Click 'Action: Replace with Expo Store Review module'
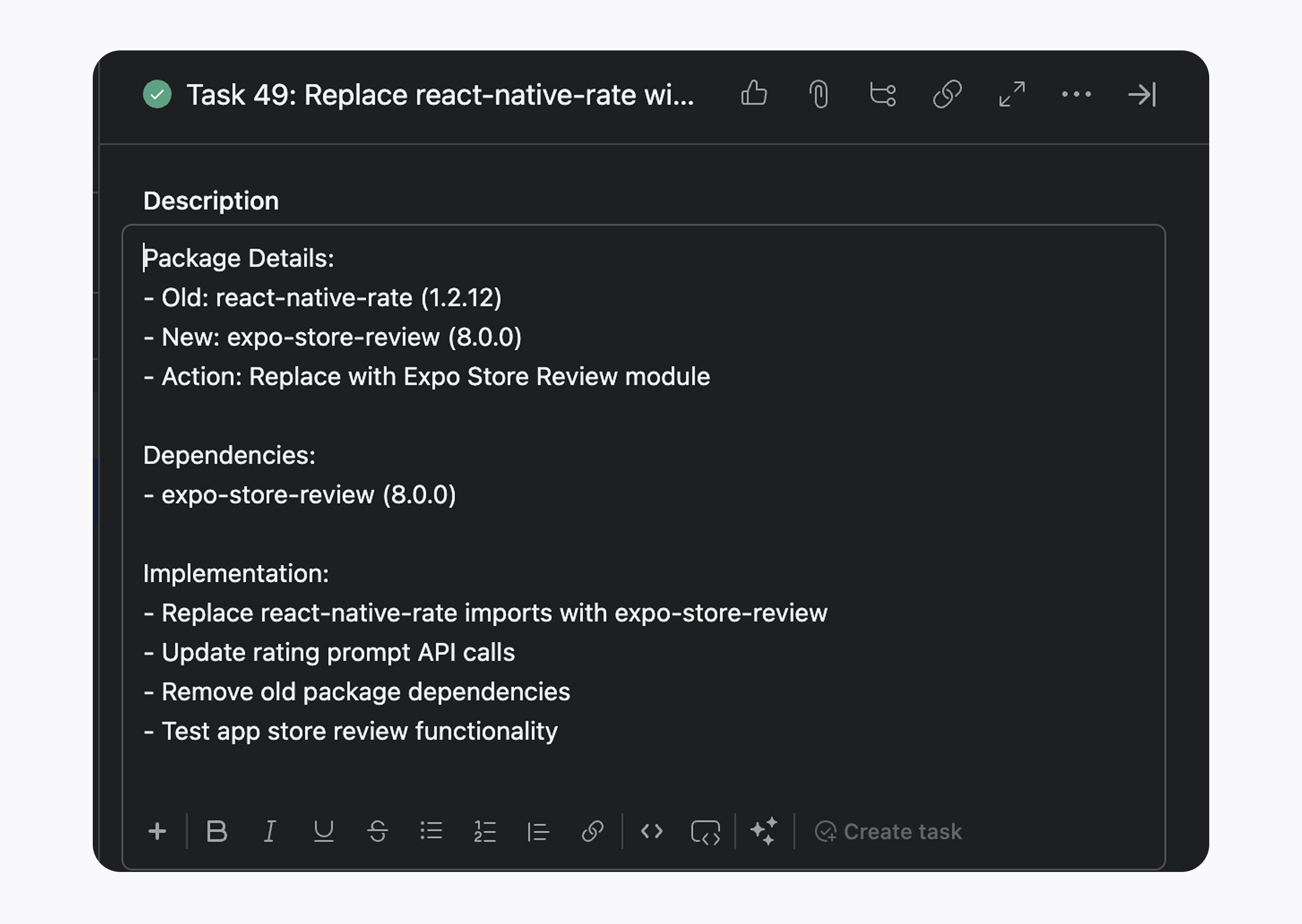 (427, 377)
